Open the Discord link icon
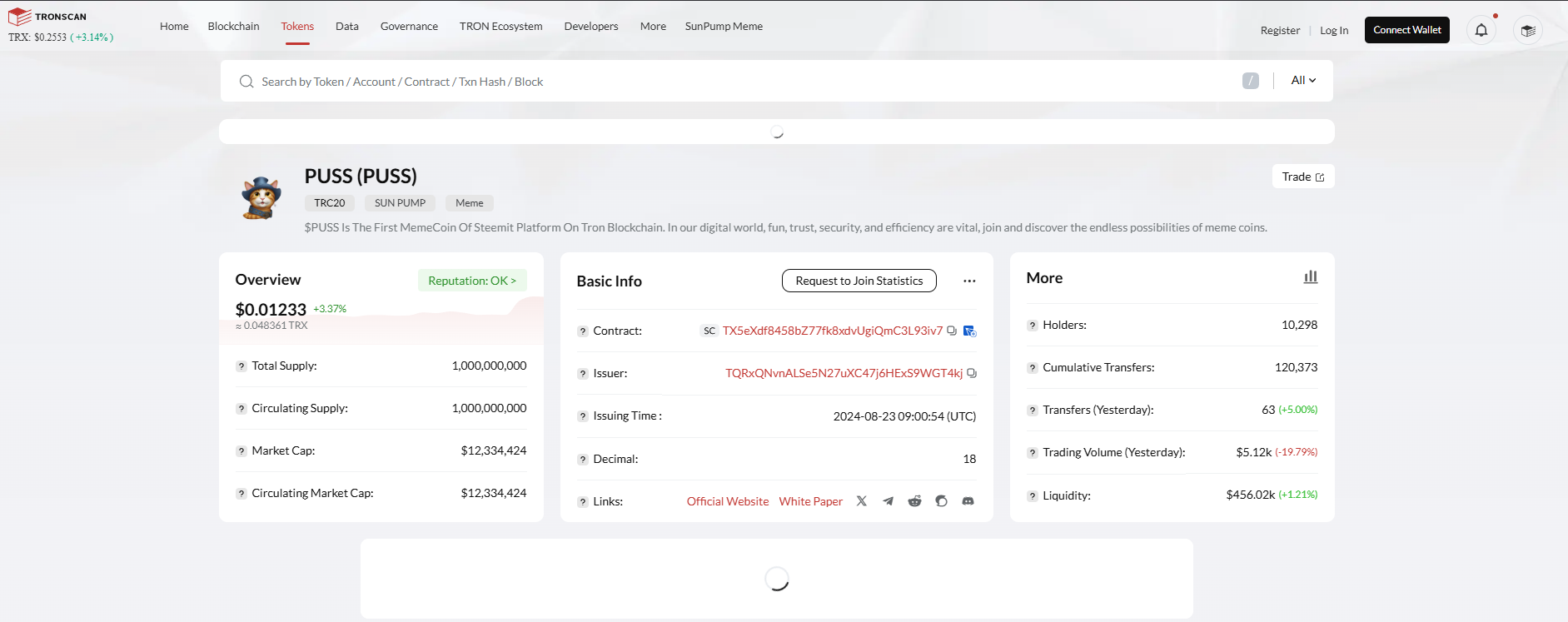The width and height of the screenshot is (1568, 622). (x=968, y=501)
